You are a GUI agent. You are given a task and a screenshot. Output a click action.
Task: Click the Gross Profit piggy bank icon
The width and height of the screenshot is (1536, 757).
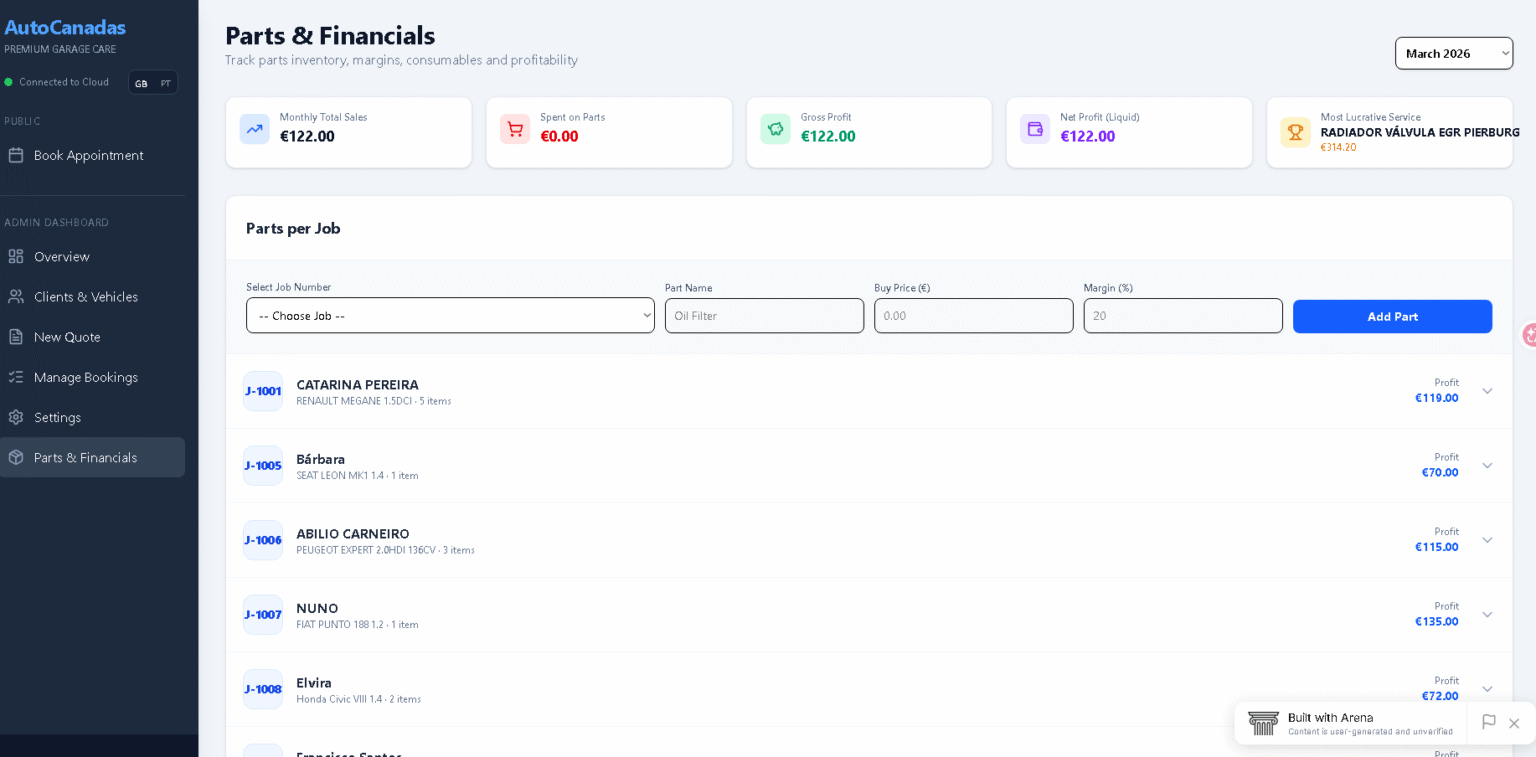(775, 129)
